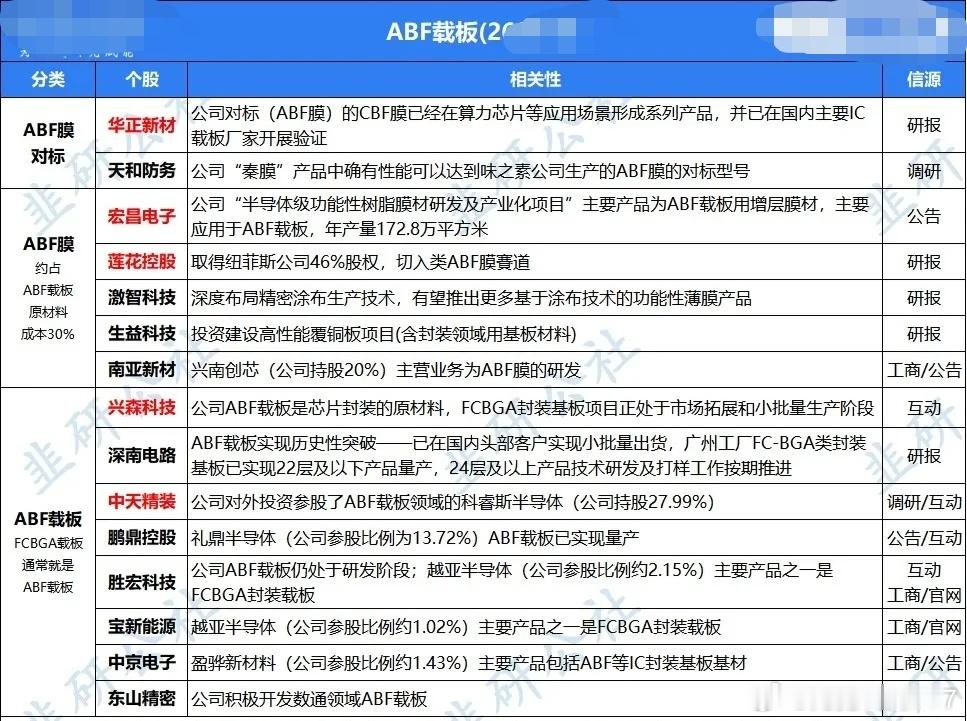
Task: Select note FCBGA载板通常就是ABF载板
Action: pyautogui.click(x=48, y=565)
